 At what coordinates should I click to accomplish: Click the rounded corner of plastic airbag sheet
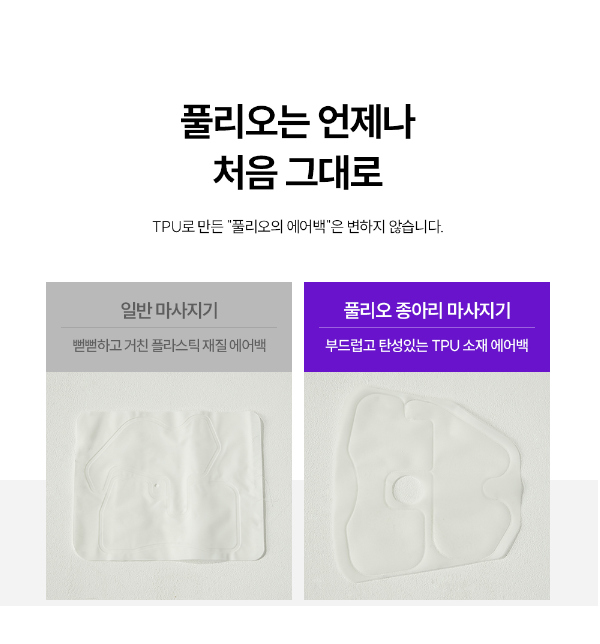tap(257, 419)
